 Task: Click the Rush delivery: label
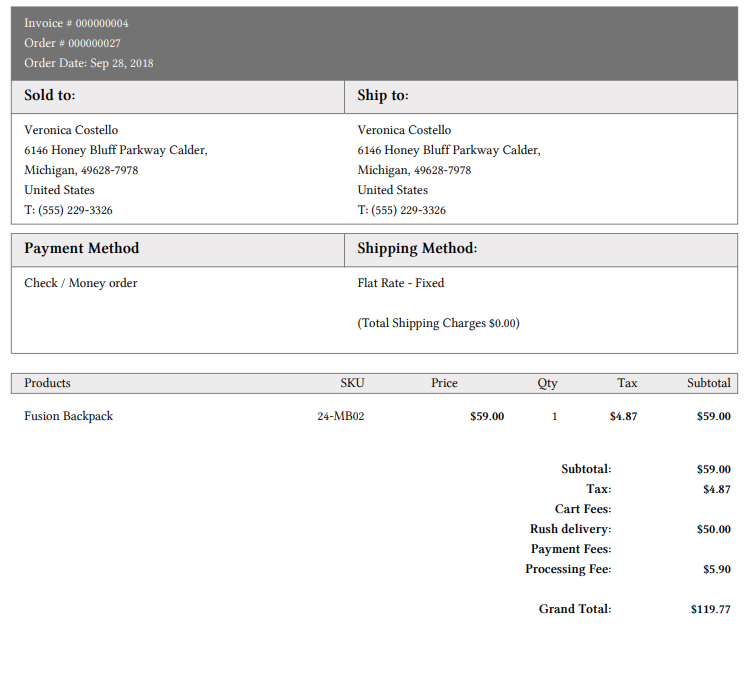click(570, 529)
